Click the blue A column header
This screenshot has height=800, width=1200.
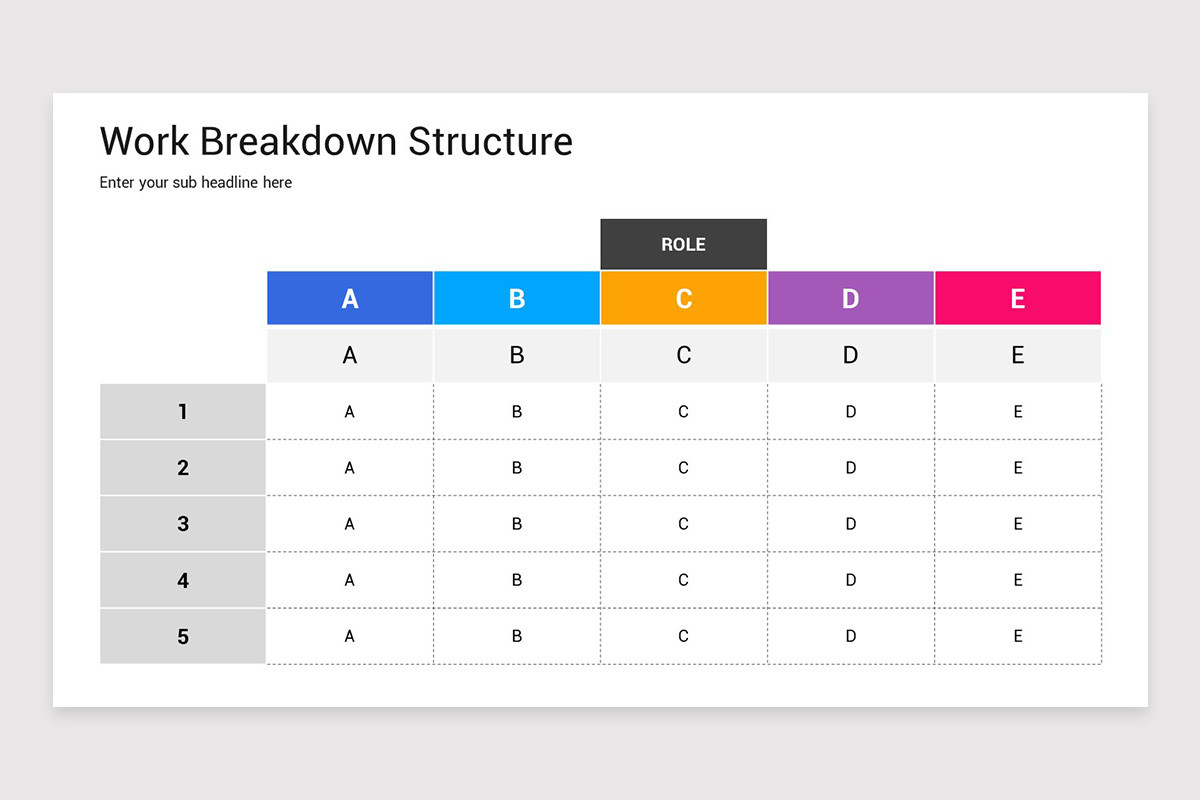(x=350, y=298)
